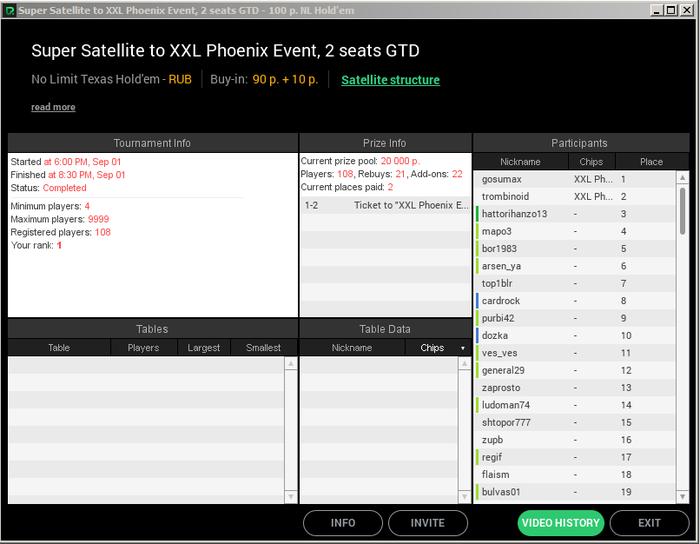700x544 pixels.
Task: Select participant gosumax
Action: 575,179
